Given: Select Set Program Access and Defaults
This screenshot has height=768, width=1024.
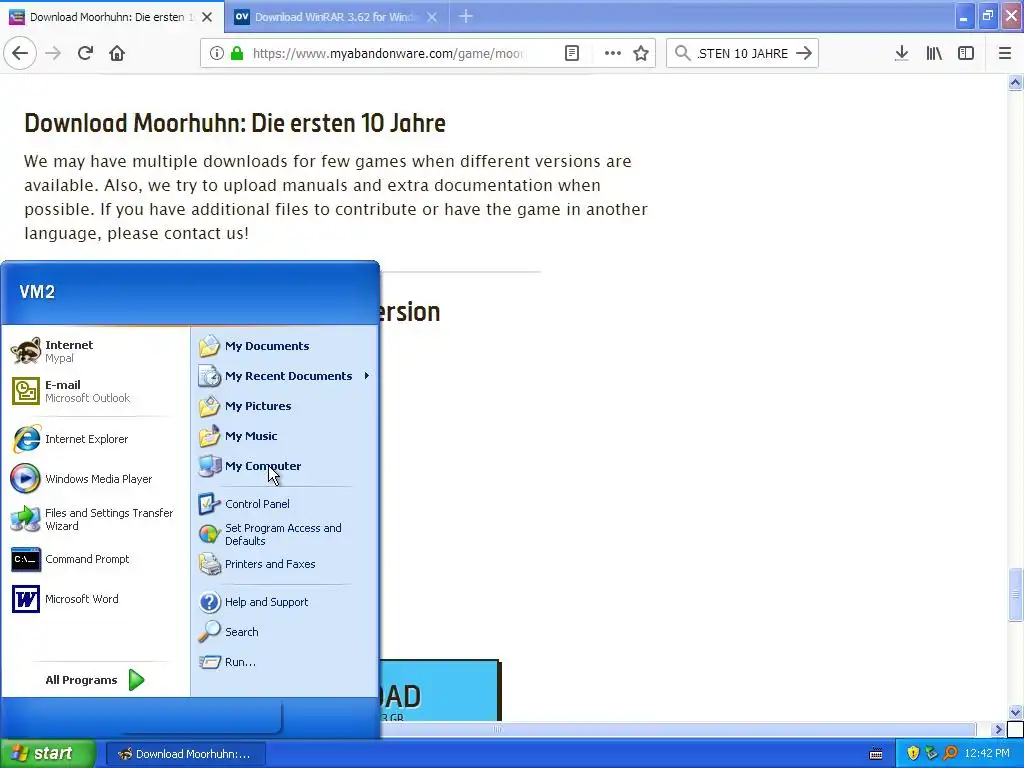Looking at the screenshot, I should [285, 534].
